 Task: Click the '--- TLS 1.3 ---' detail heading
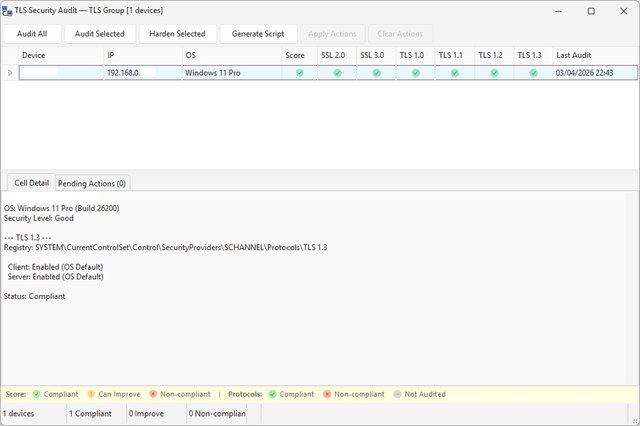tap(27, 237)
